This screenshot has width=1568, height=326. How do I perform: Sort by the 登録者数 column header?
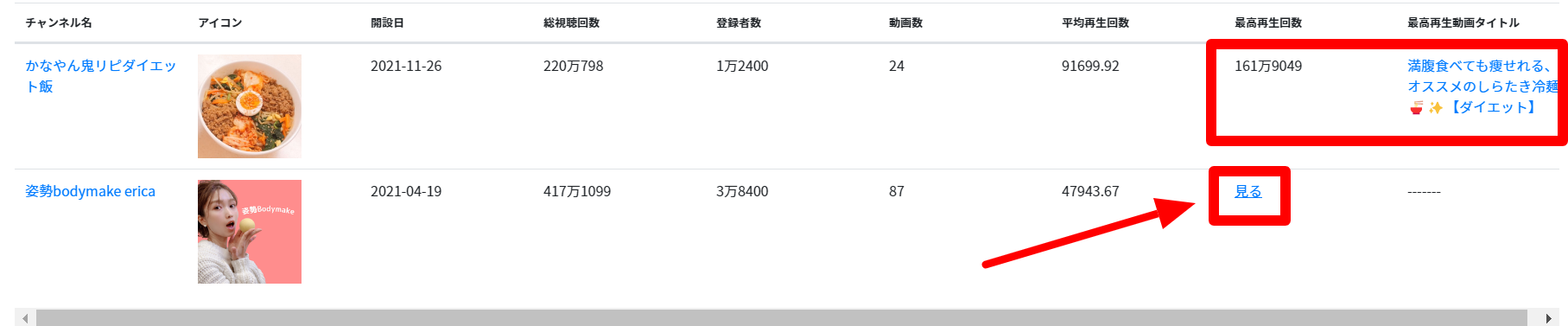click(739, 22)
